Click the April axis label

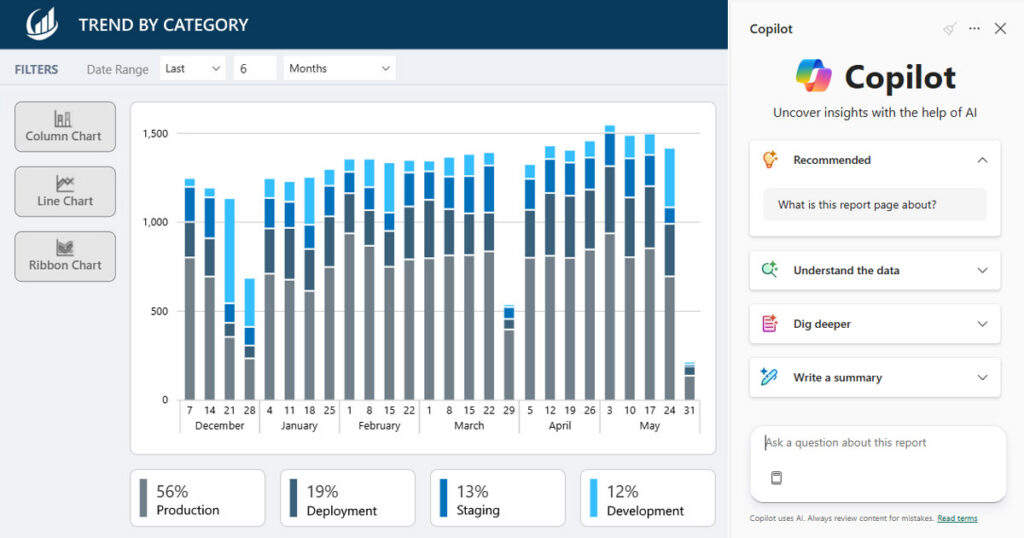[x=560, y=426]
